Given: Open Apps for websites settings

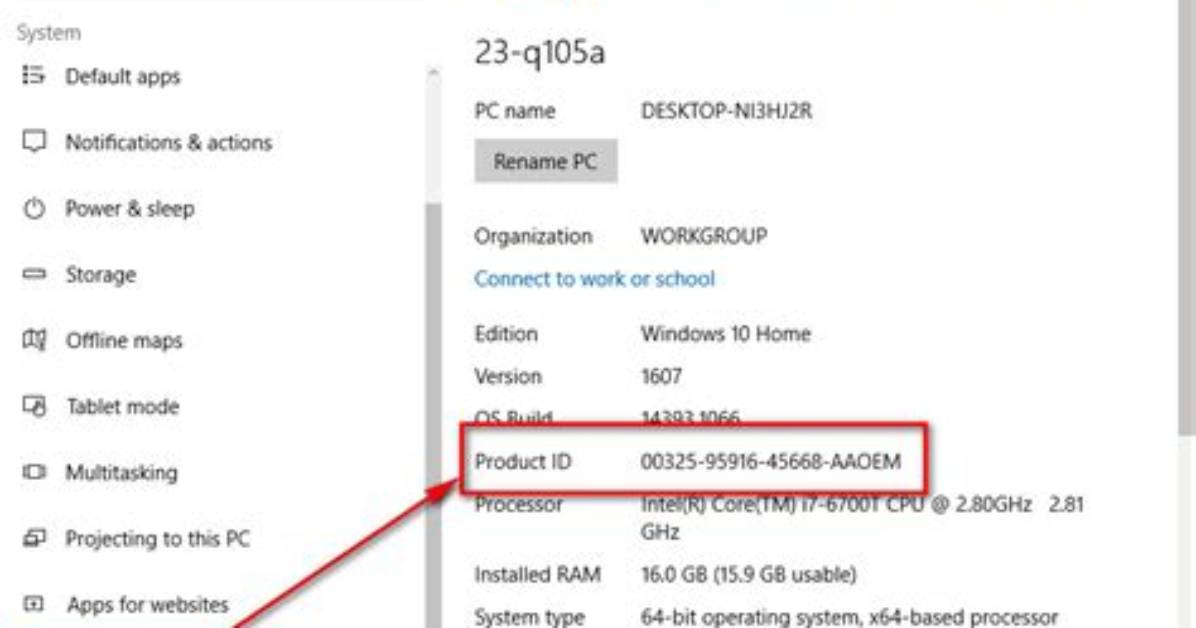Looking at the screenshot, I should pos(147,605).
